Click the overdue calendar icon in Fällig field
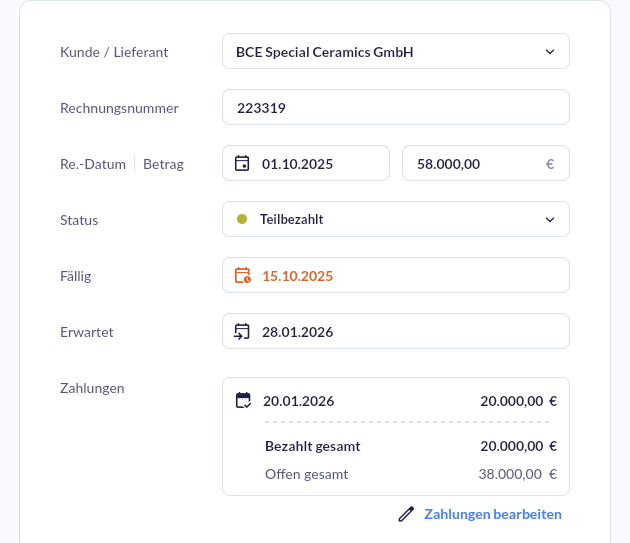The height and width of the screenshot is (543, 630). click(242, 275)
